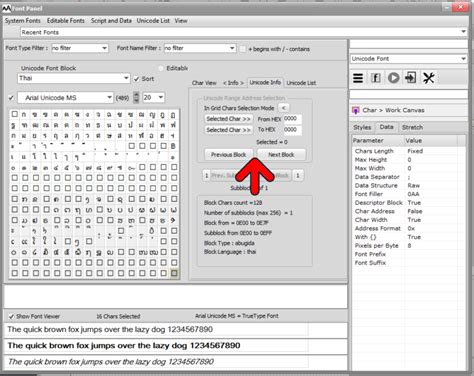474x376 pixels.
Task: Toggle the Show Font Viewer checkbox
Action: [11, 316]
